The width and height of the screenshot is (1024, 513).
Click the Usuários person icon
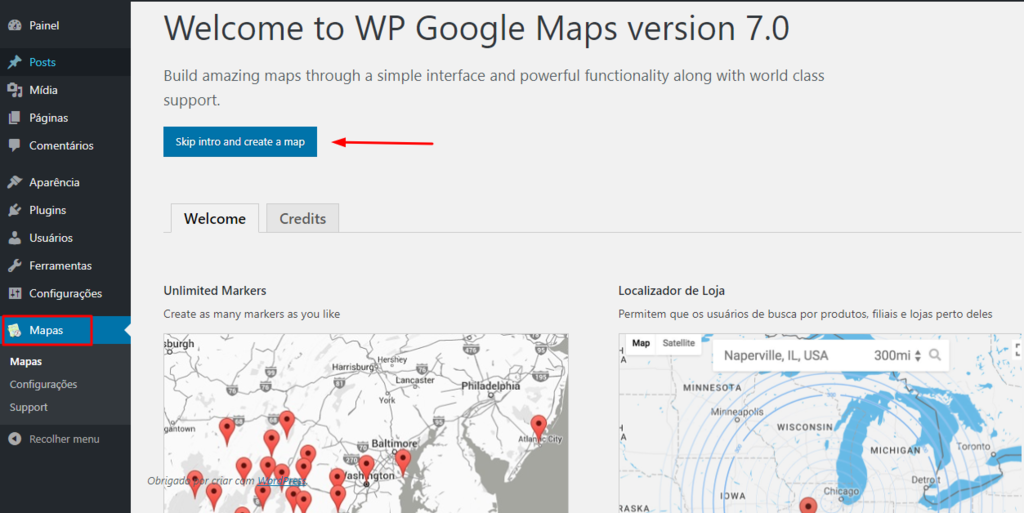pyautogui.click(x=14, y=238)
